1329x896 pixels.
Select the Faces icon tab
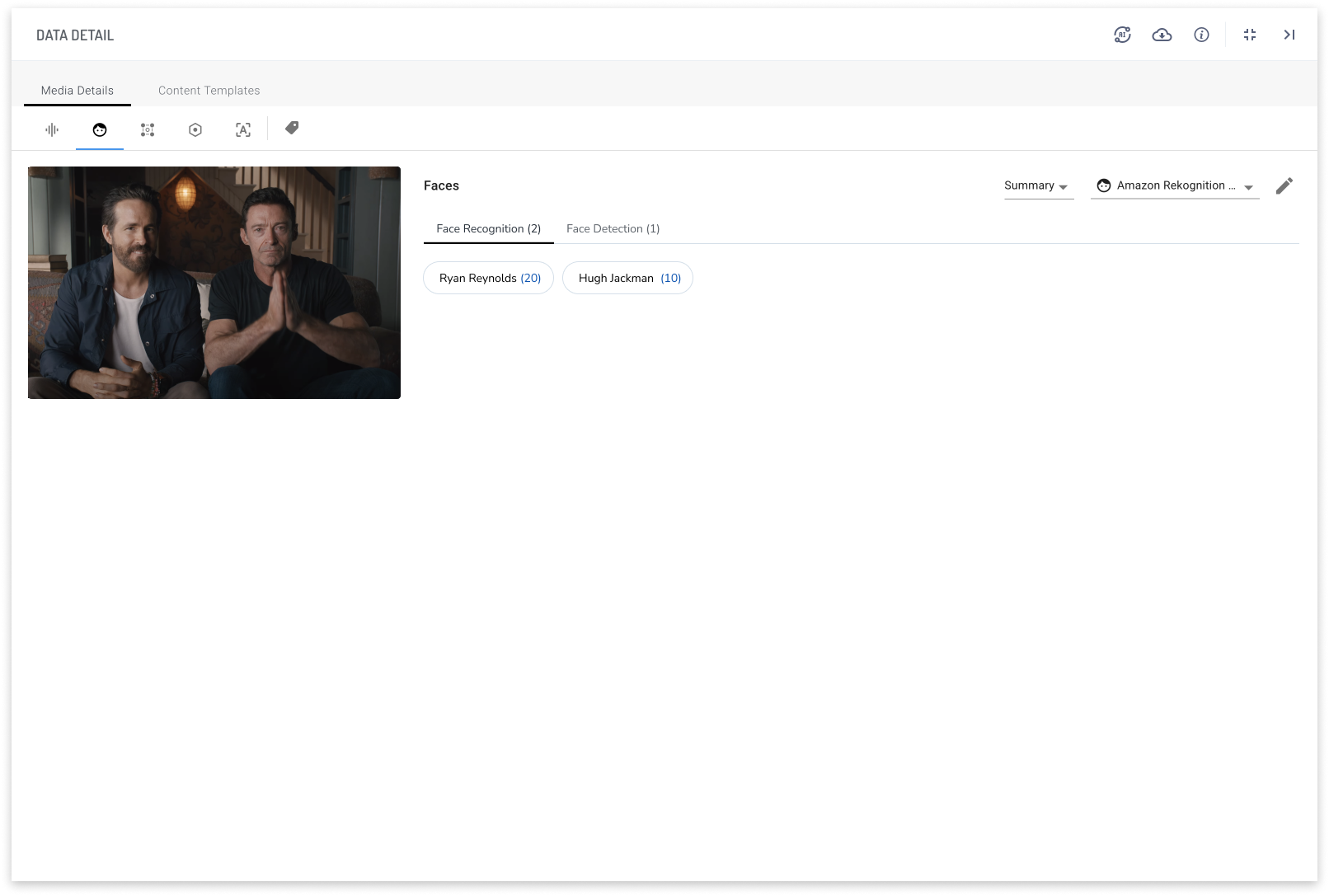click(100, 130)
